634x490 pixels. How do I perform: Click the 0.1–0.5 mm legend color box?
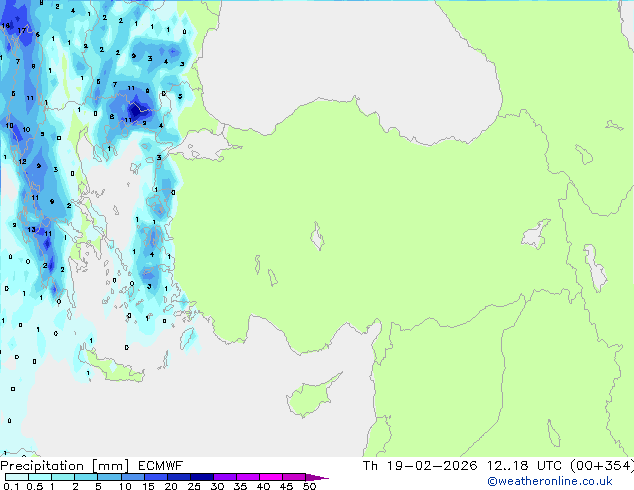tap(17, 477)
